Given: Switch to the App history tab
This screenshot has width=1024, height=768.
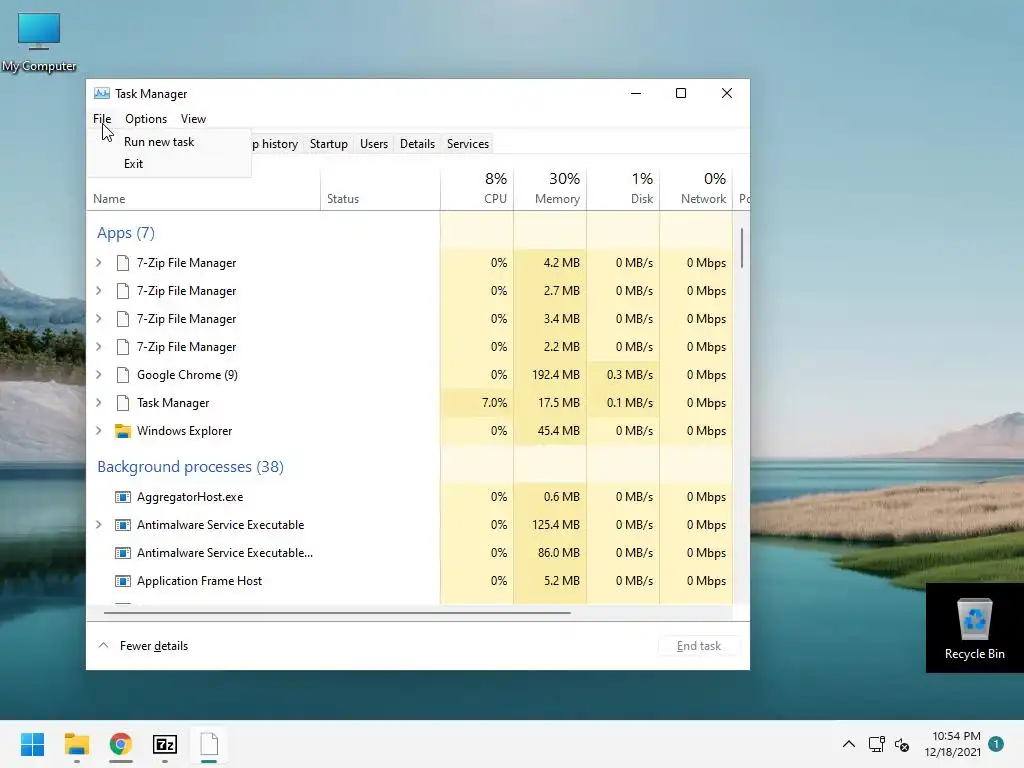Looking at the screenshot, I should pyautogui.click(x=275, y=144).
